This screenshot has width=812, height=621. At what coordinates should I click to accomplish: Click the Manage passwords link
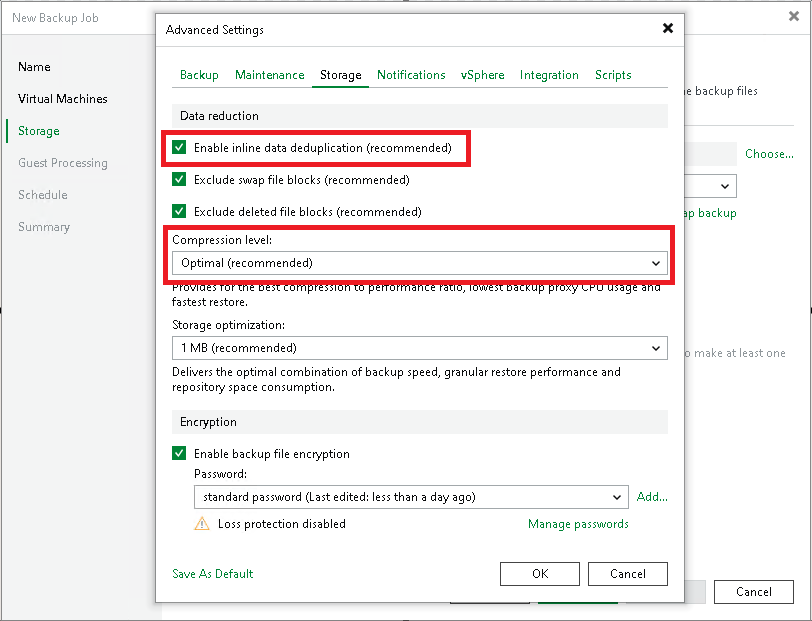[578, 524]
